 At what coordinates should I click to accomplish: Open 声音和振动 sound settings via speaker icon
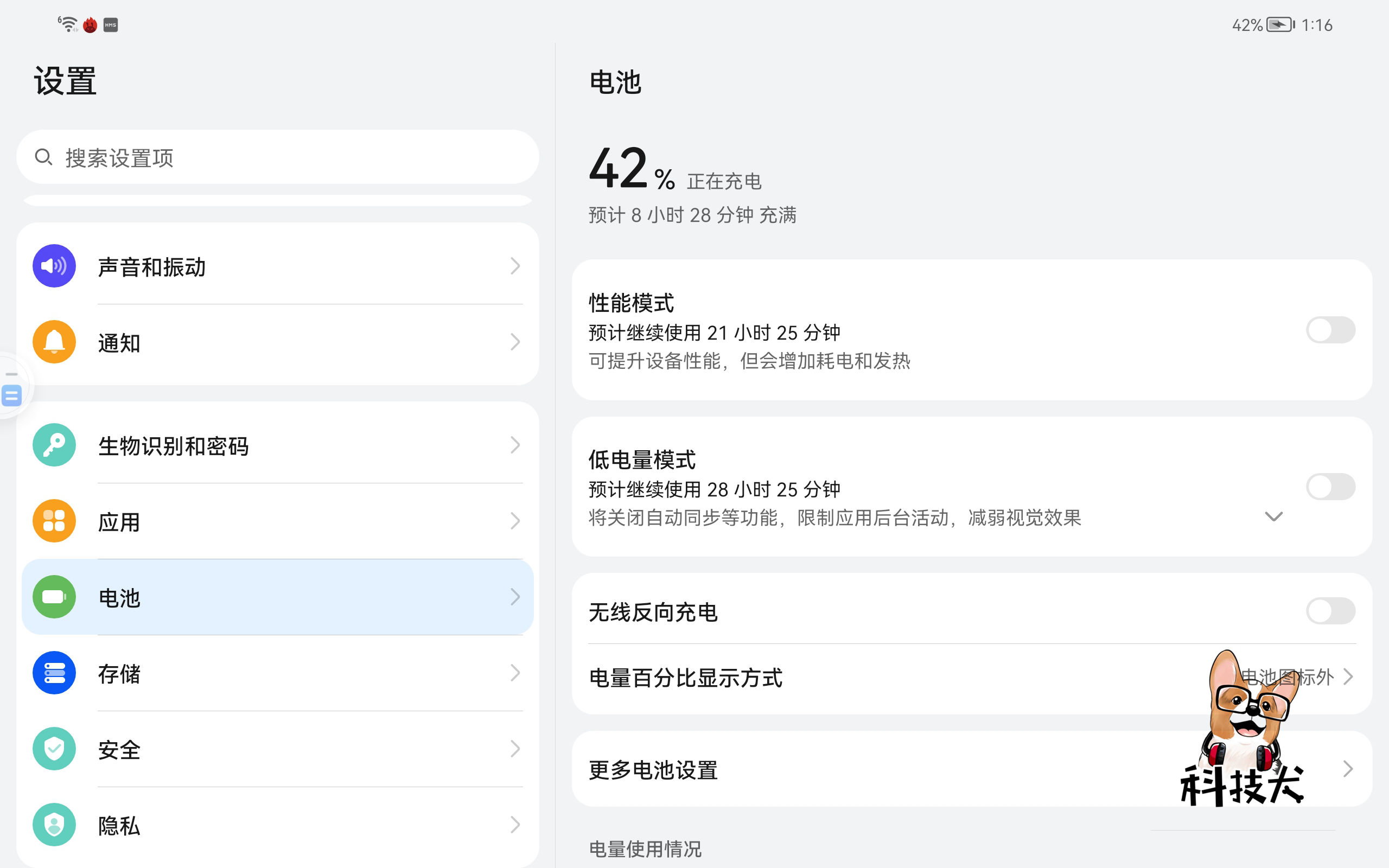pyautogui.click(x=53, y=265)
